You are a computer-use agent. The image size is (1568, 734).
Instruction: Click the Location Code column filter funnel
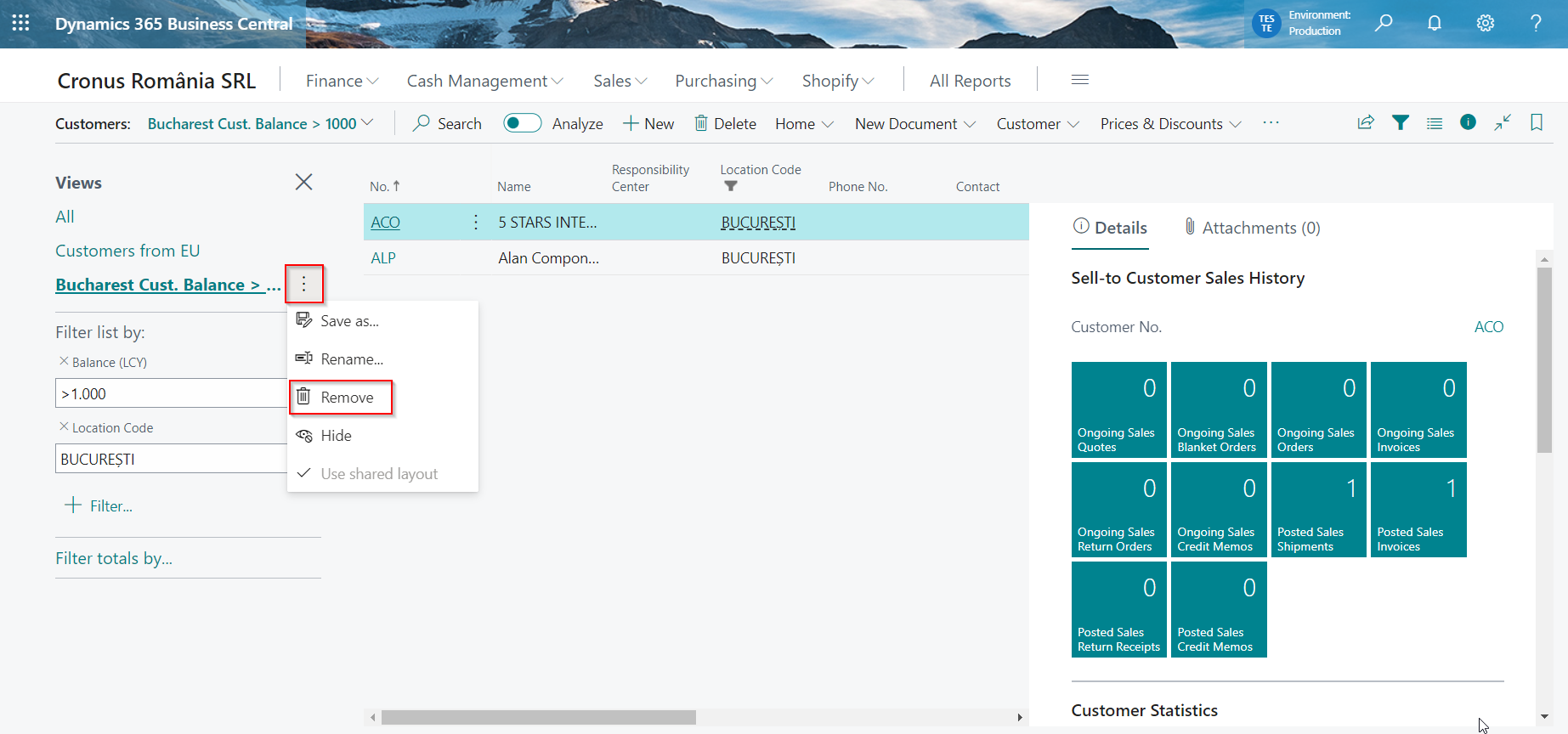(731, 186)
